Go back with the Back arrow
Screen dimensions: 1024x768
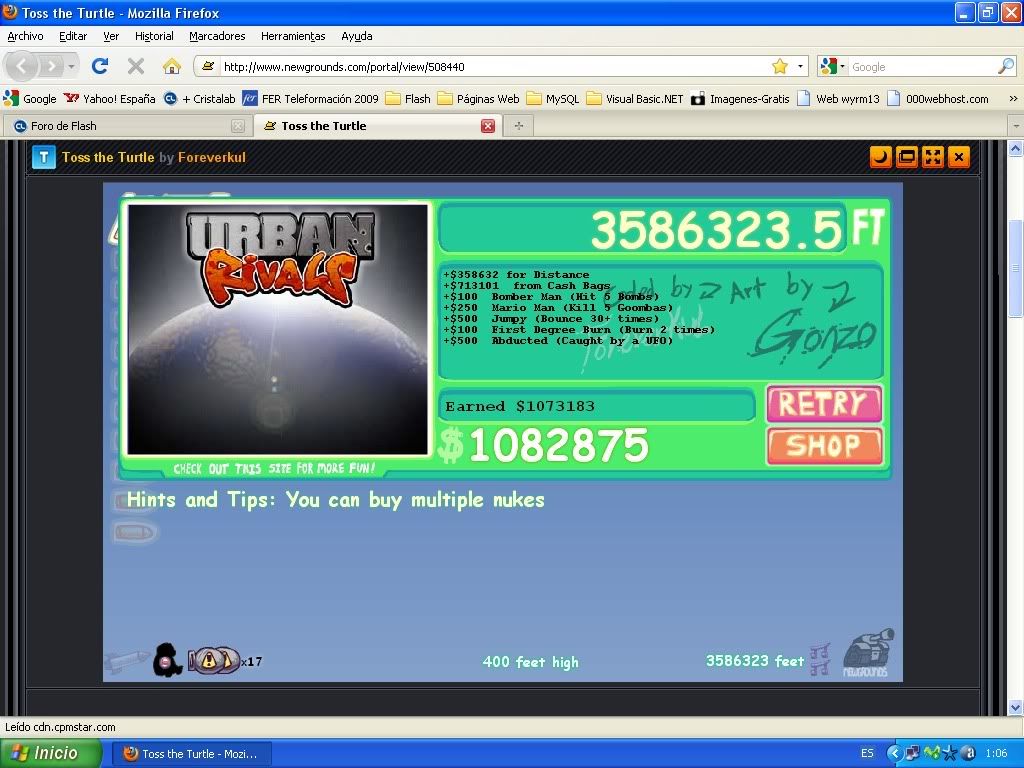click(22, 66)
